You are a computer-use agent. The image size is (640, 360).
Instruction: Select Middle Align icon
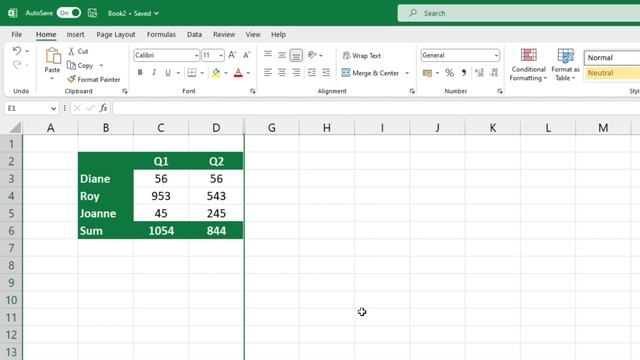pos(282,55)
